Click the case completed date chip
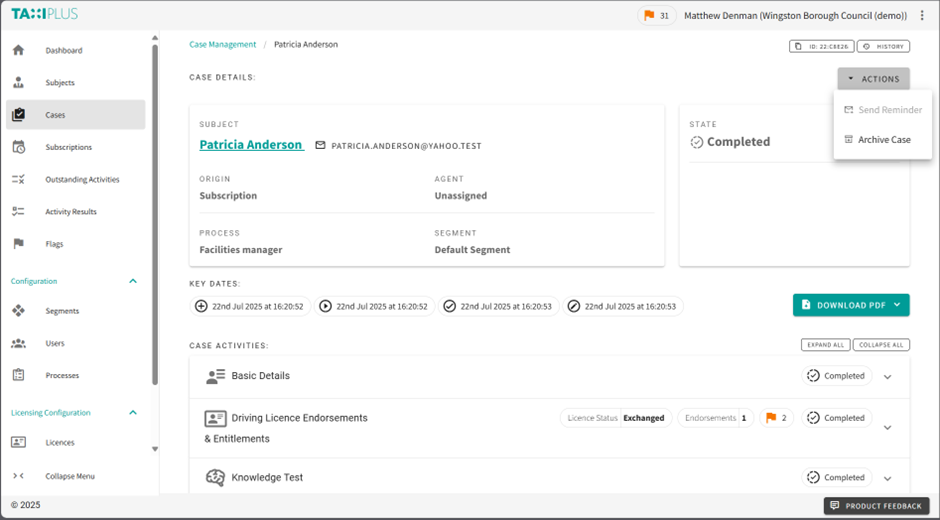940x520 pixels. click(499, 306)
